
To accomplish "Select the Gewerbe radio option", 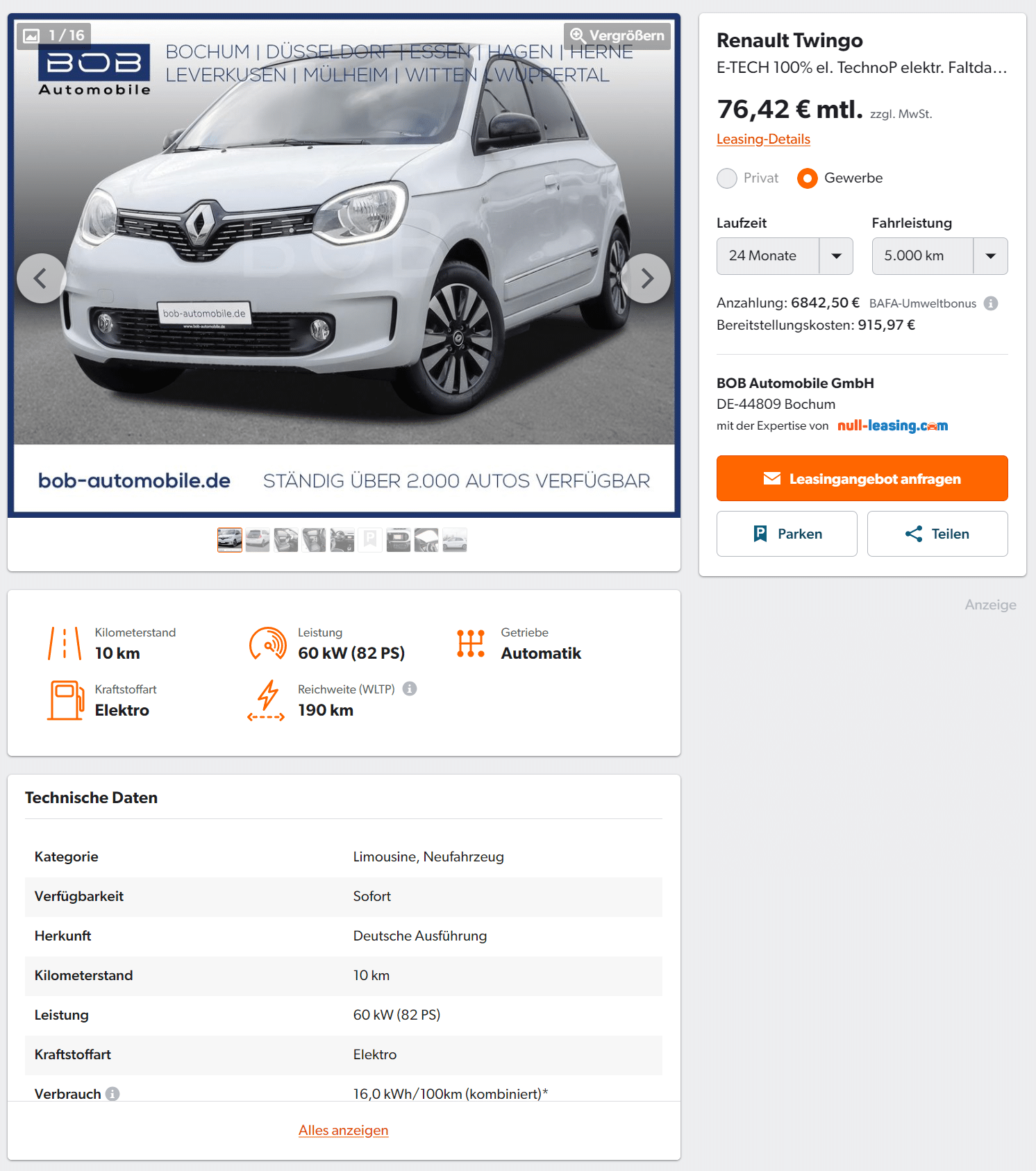I will (x=808, y=178).
